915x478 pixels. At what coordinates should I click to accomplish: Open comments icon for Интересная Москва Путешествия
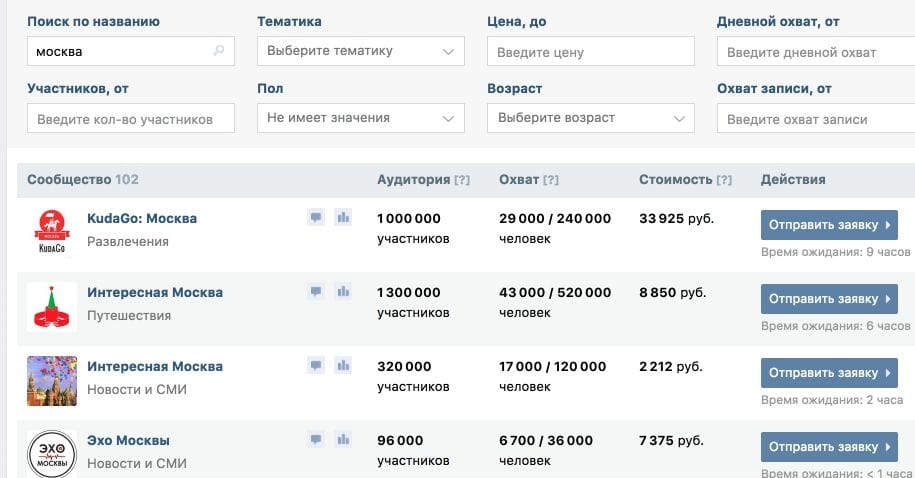(316, 291)
